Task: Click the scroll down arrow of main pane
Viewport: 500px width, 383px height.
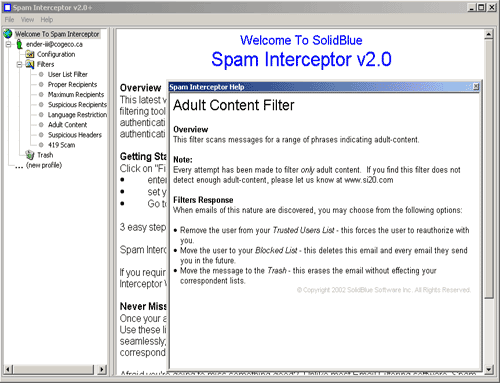Action: point(489,369)
